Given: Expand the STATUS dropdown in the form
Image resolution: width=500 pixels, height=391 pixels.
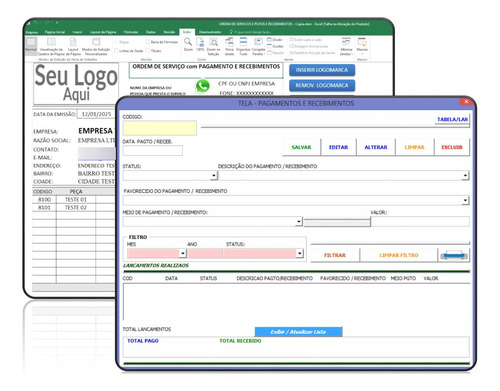Looking at the screenshot, I should (214, 175).
